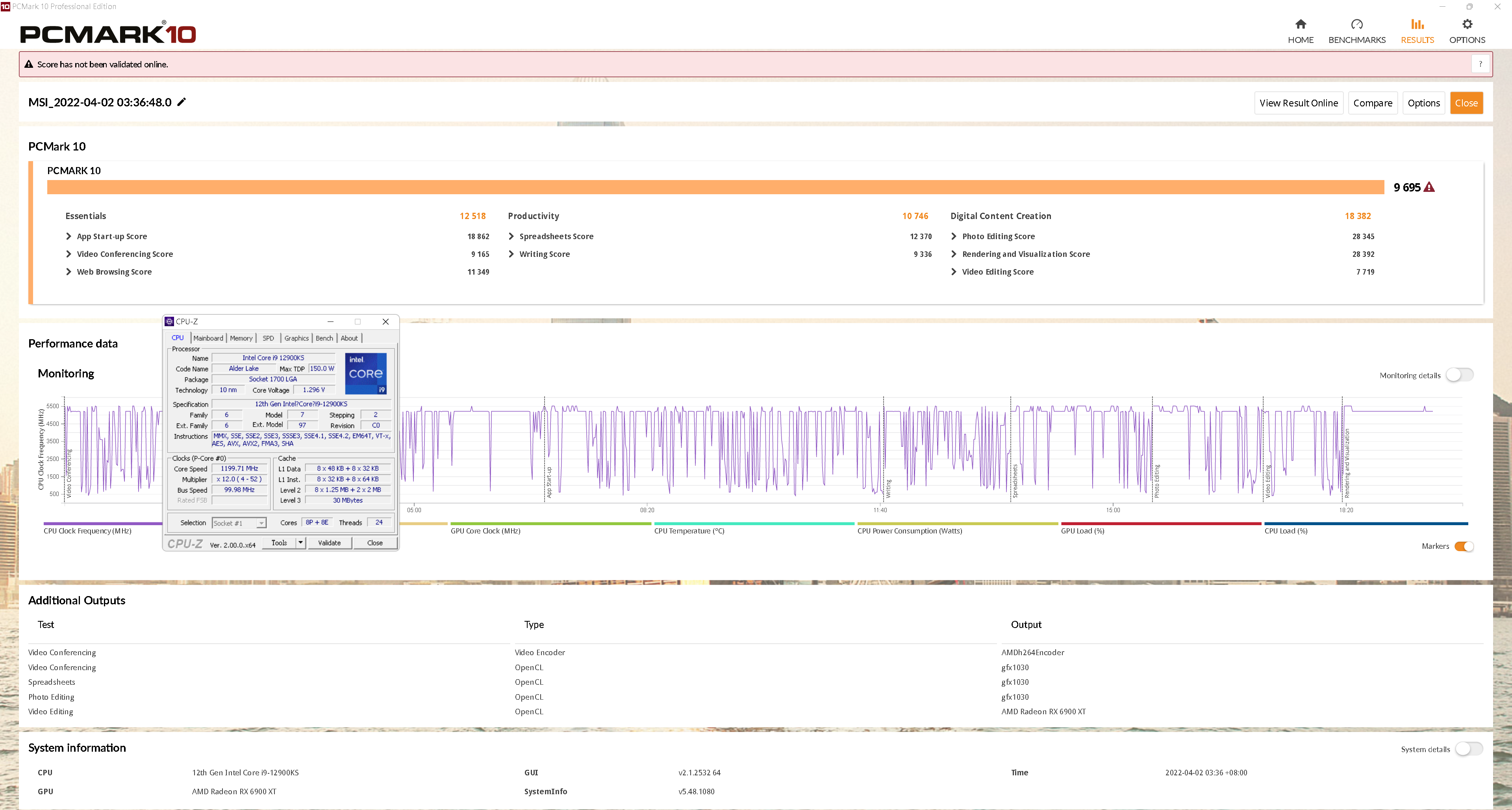Switch to CPU-Z Memory tab
The image size is (1512, 810).
[x=241, y=338]
